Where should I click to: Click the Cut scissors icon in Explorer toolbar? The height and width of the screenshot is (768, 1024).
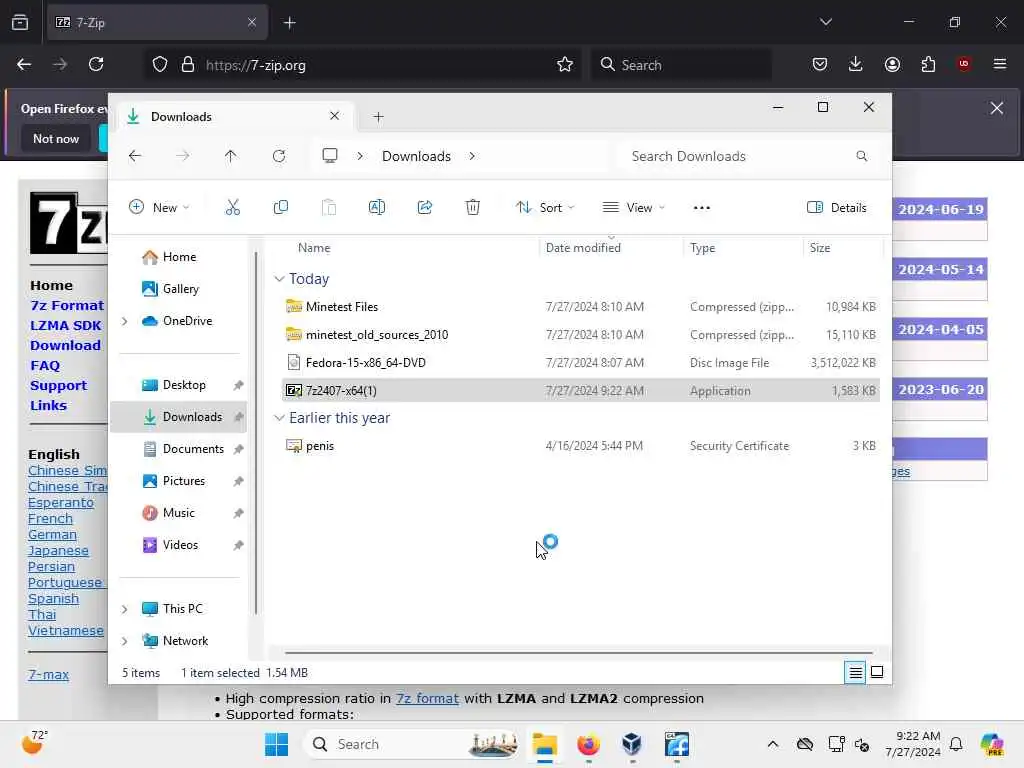click(232, 208)
